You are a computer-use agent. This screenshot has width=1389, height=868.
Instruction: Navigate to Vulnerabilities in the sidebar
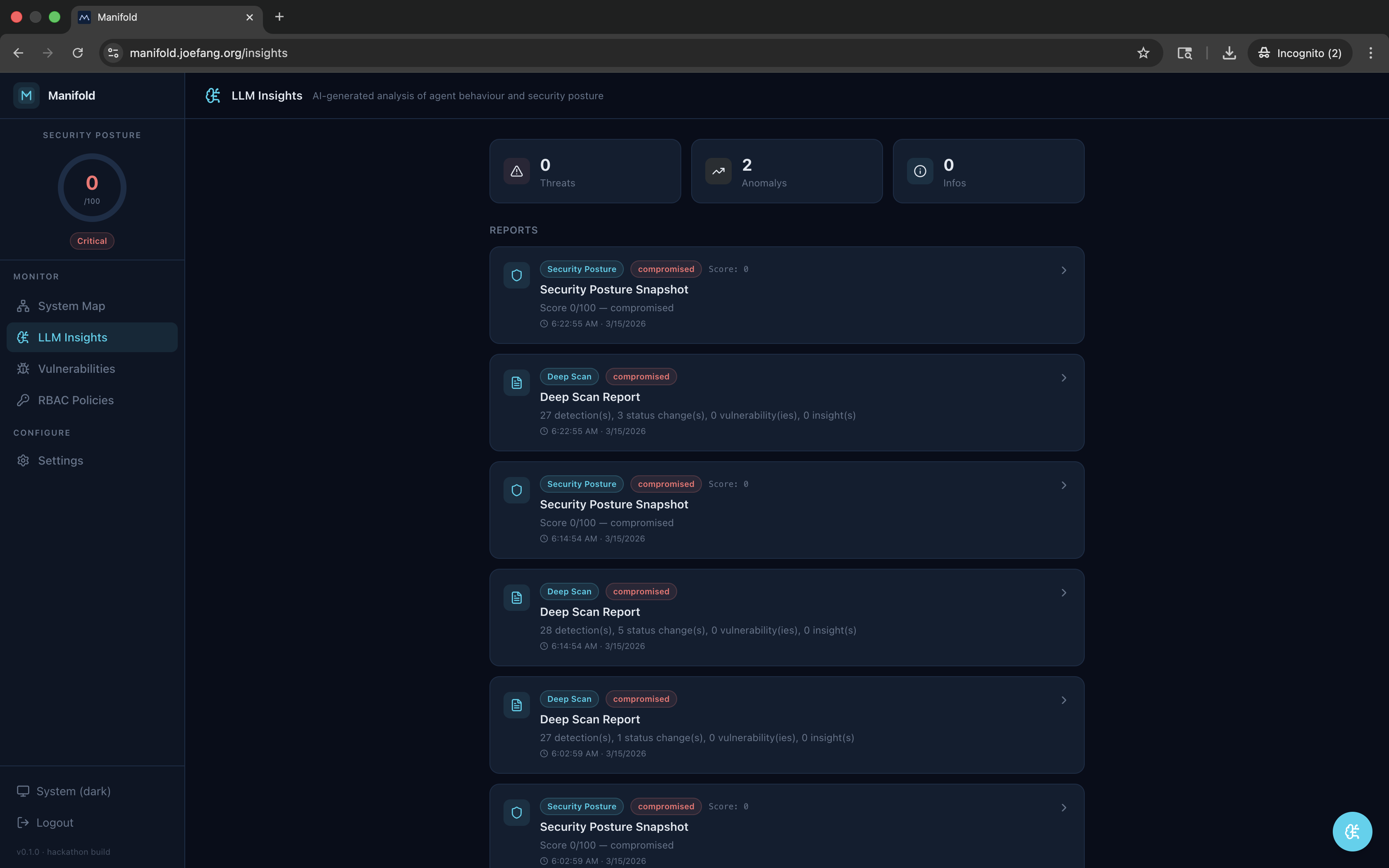76,369
